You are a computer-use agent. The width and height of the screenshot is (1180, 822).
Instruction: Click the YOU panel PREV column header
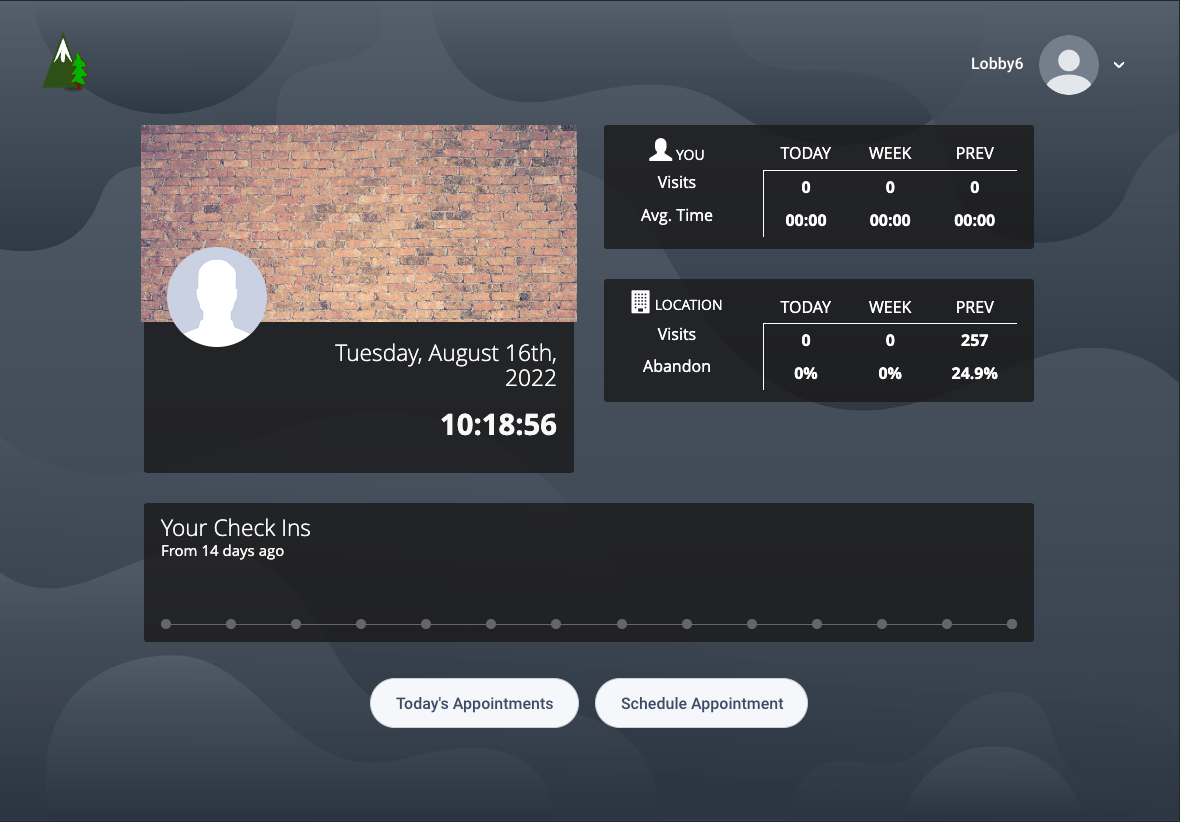(975, 154)
